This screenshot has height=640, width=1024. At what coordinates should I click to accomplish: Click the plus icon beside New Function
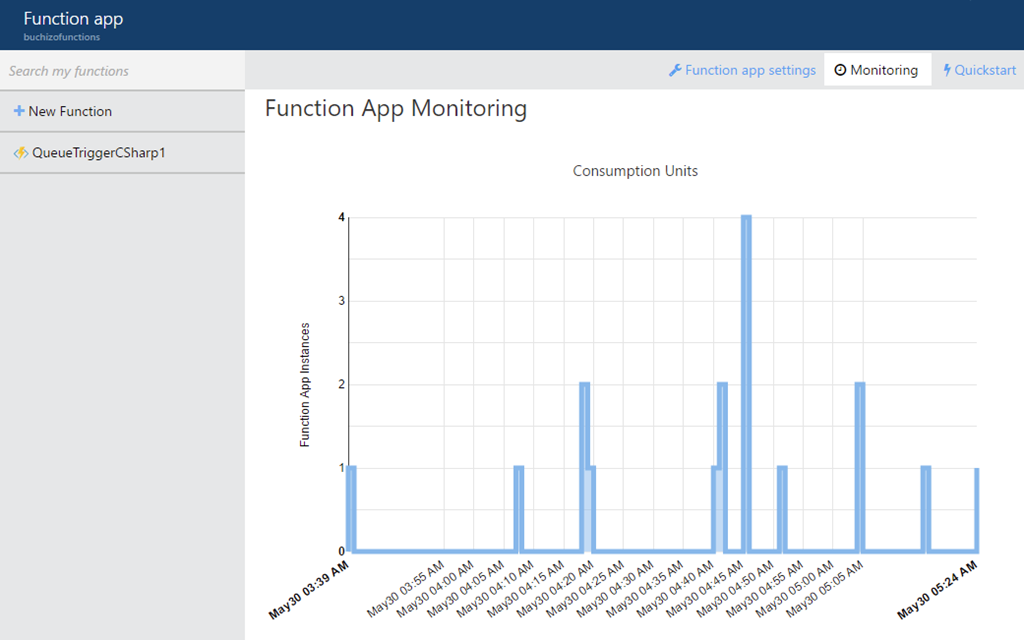click(19, 111)
